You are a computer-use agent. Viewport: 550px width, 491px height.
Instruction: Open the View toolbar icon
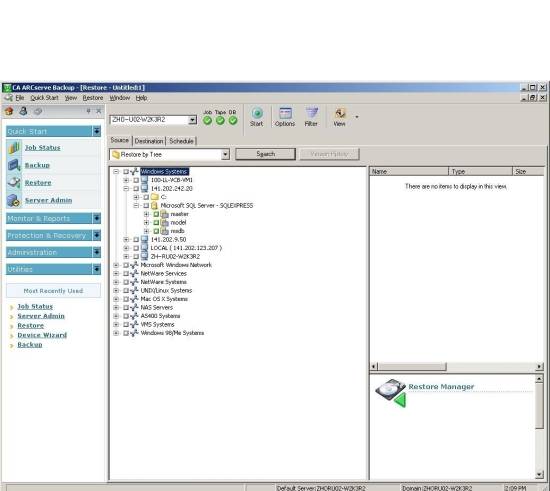[340, 113]
